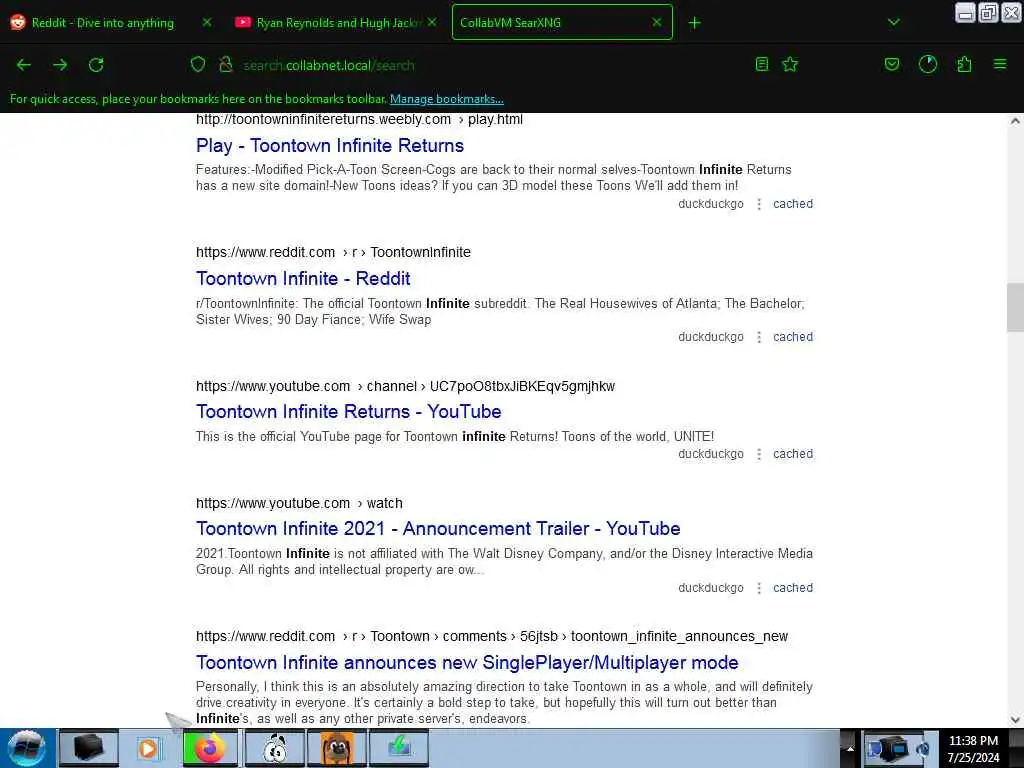Open the taskbar clock showing 11:38 PM
Image resolution: width=1024 pixels, height=768 pixels.
coord(973,749)
